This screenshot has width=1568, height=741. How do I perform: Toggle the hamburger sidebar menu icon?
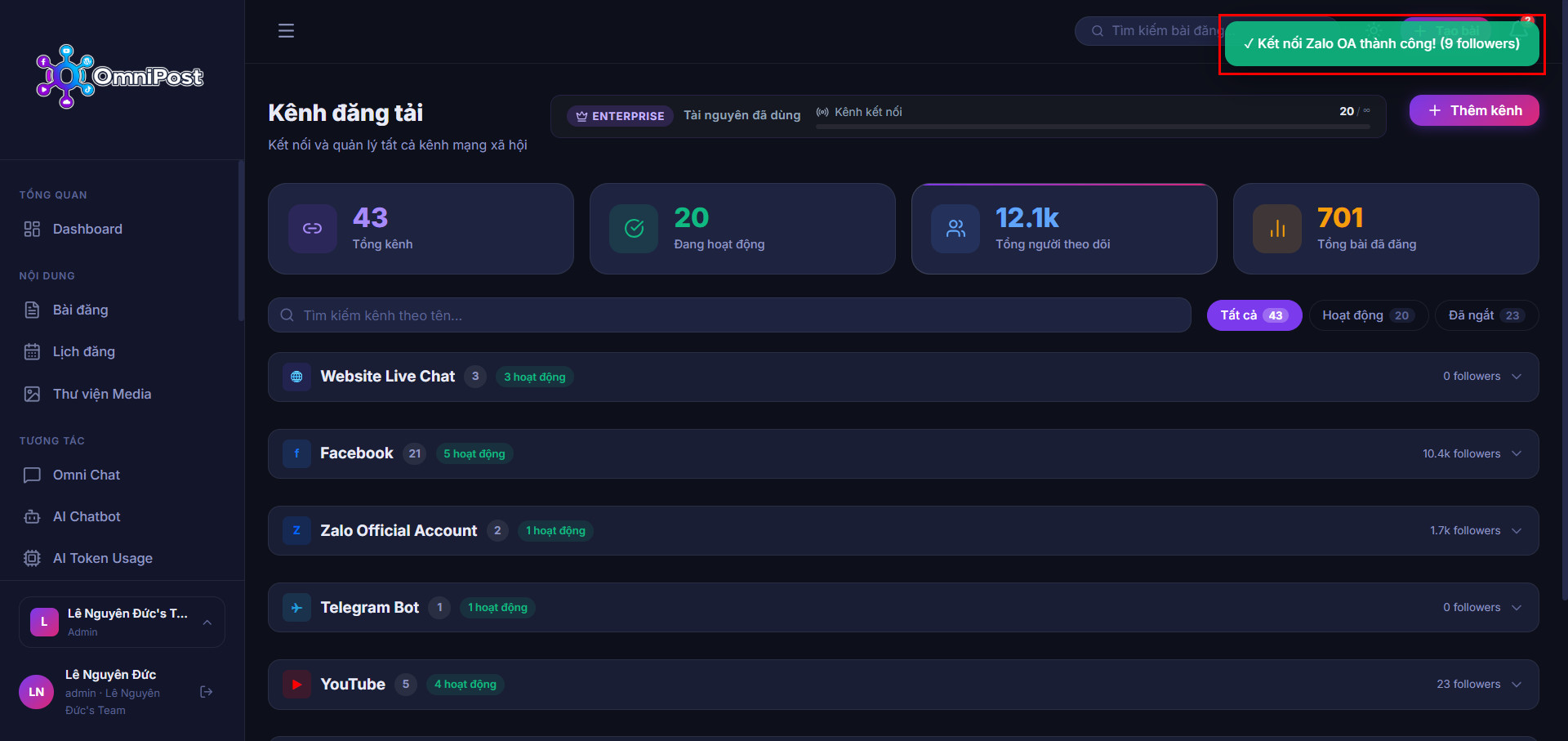[286, 31]
